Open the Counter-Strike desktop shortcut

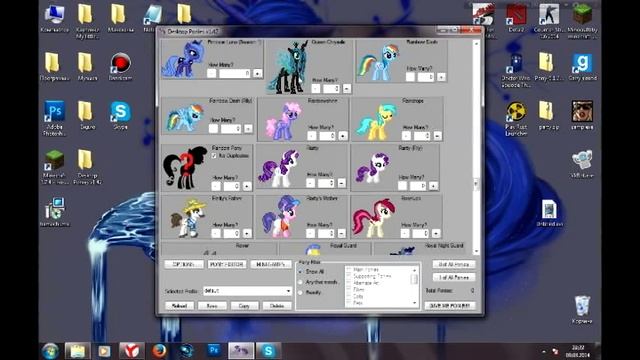[549, 20]
